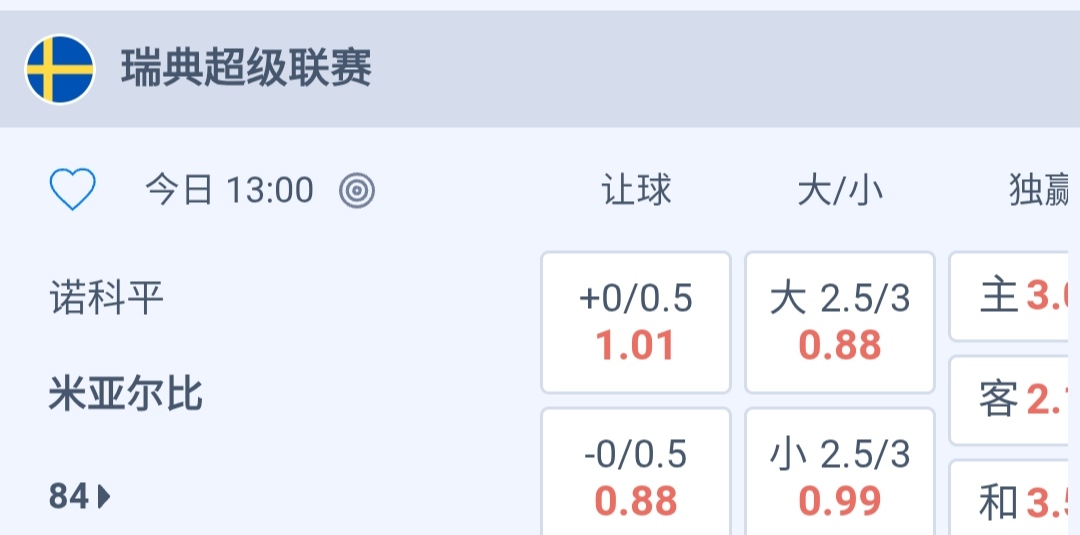Viewport: 1080px width, 535px height.
Task: Pick the draw (和) odds
Action: pyautogui.click(x=1014, y=502)
